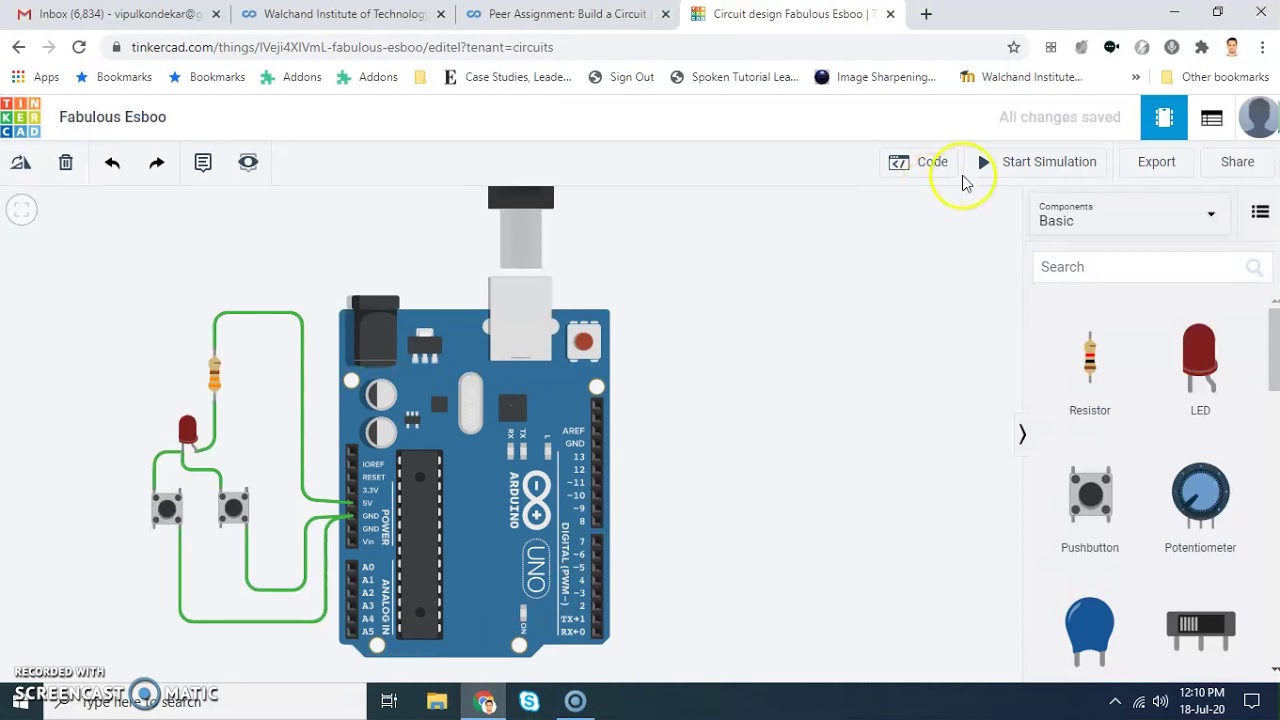This screenshot has height=720, width=1280.
Task: Select the left pushbutton on canvas
Action: pyautogui.click(x=167, y=509)
